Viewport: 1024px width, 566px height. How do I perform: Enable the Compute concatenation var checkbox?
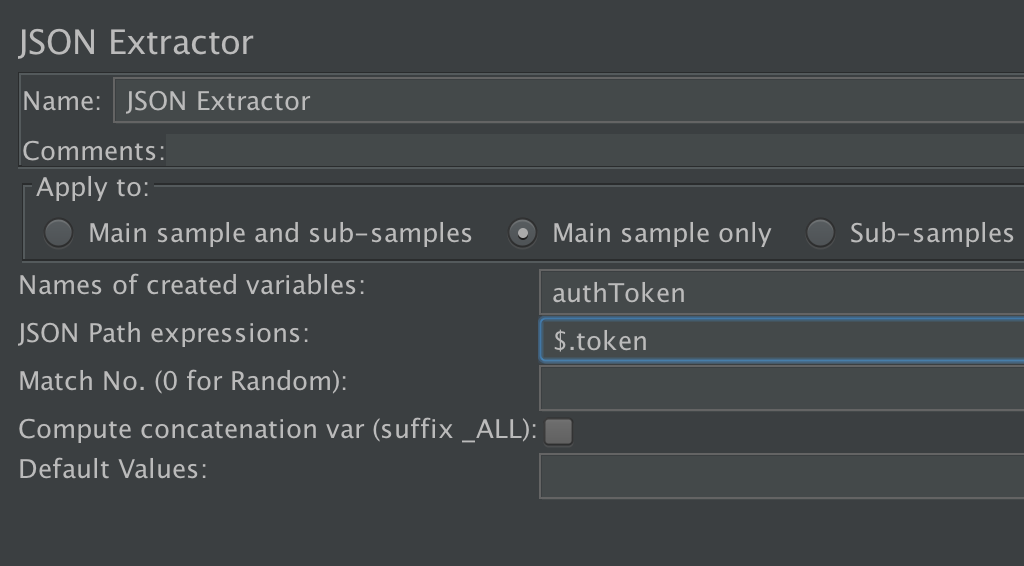(558, 432)
